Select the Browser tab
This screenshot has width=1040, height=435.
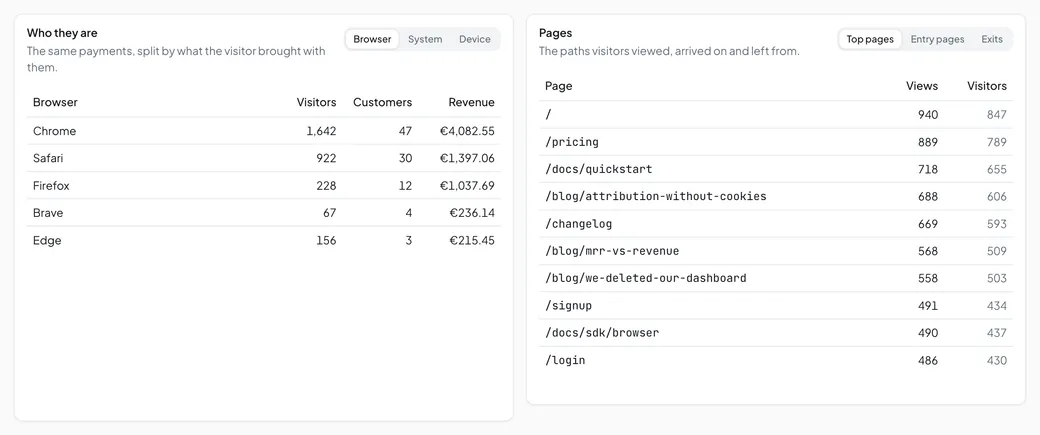(x=372, y=39)
